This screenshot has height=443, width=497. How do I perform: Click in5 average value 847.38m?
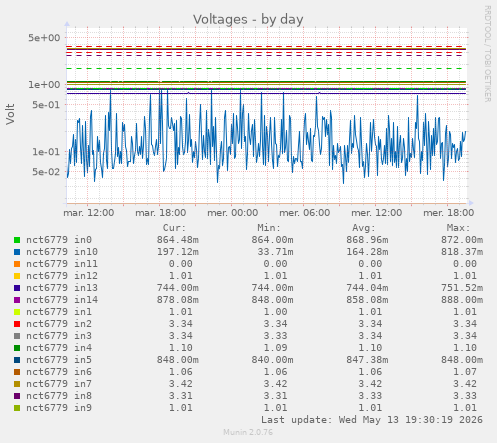[367, 360]
